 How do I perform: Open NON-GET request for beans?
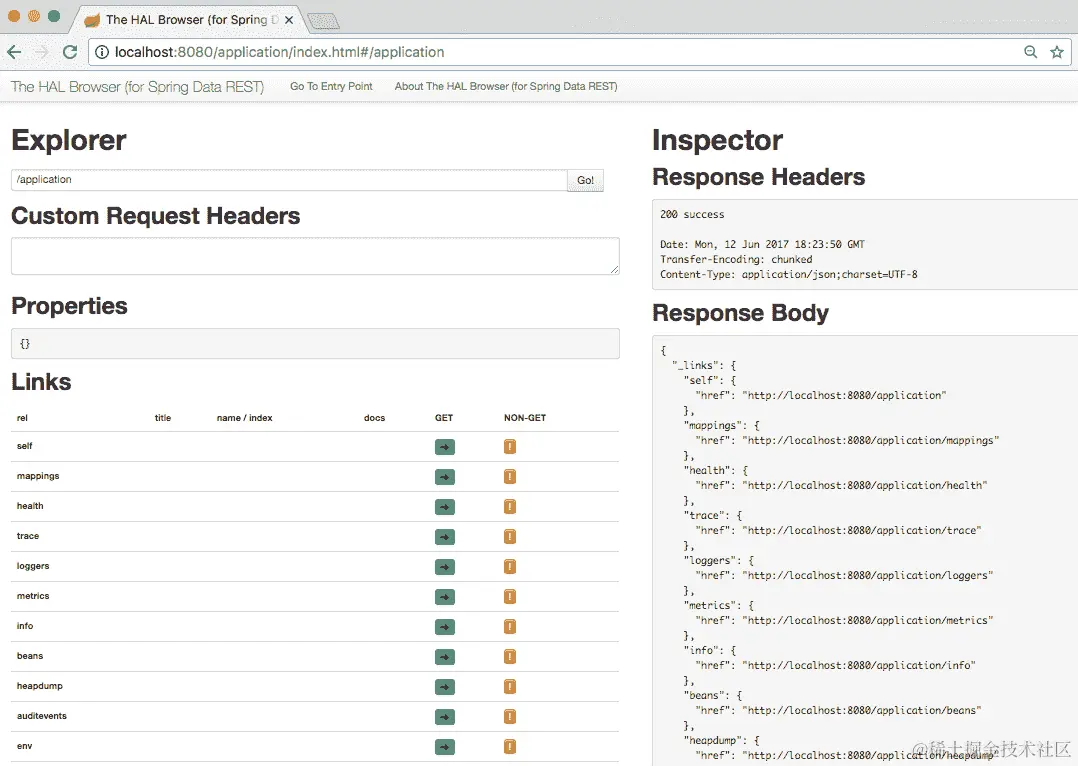click(x=510, y=657)
